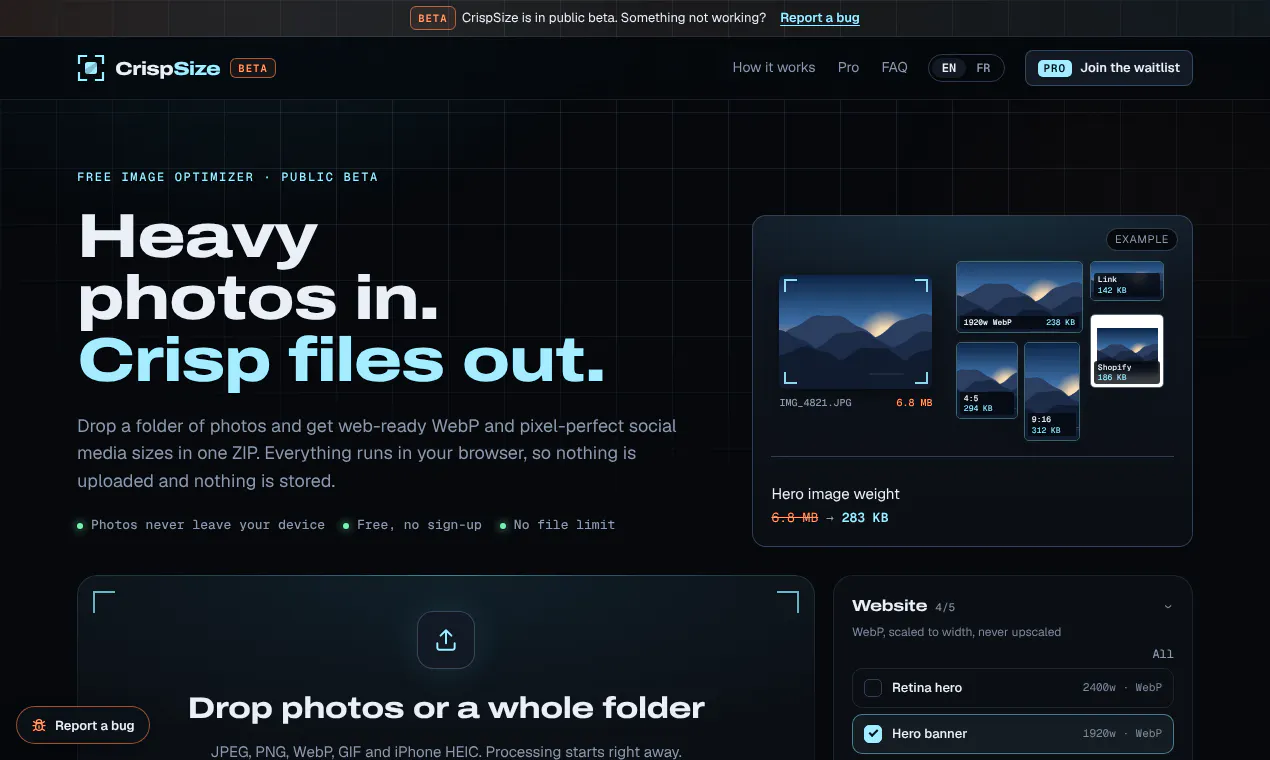Click the Link 142 KB thumbnail
This screenshot has height=760, width=1270.
1127,281
